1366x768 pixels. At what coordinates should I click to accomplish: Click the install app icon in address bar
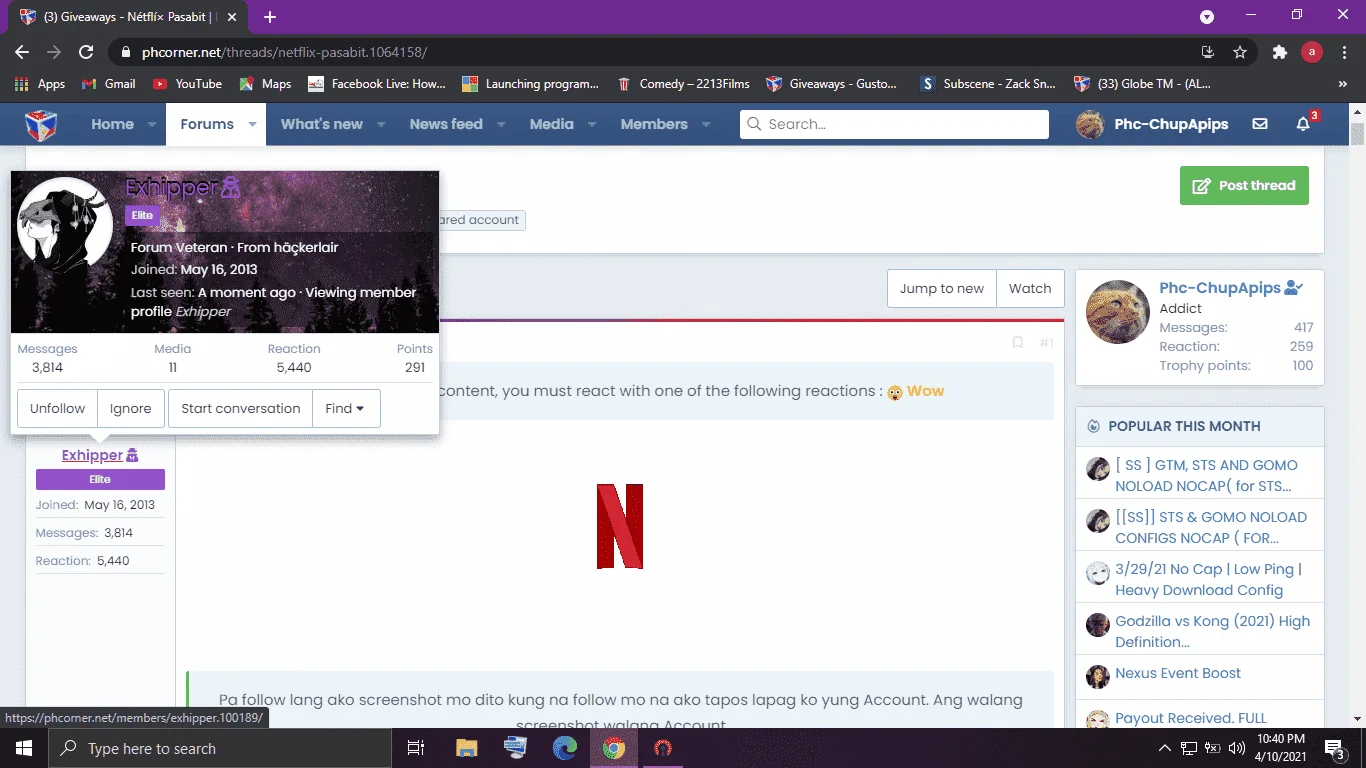click(1208, 52)
